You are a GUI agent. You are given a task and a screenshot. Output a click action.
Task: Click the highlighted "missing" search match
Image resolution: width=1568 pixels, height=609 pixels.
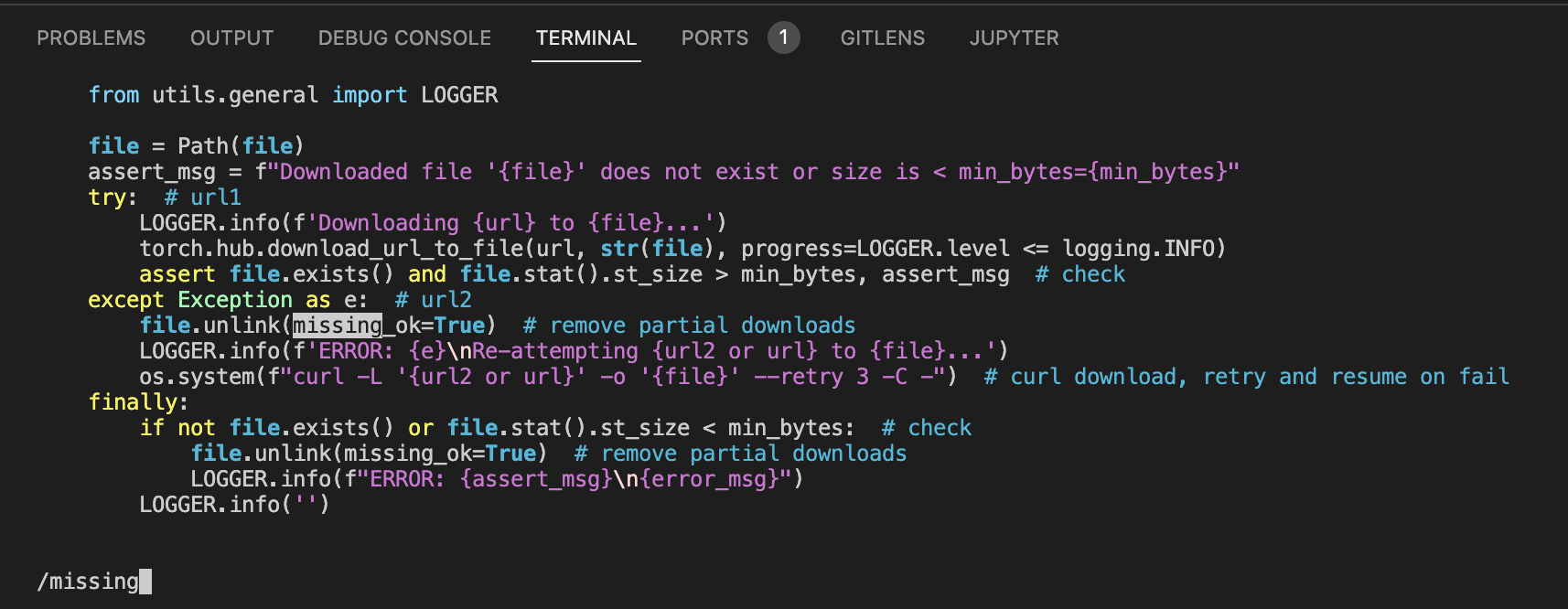[x=337, y=326]
